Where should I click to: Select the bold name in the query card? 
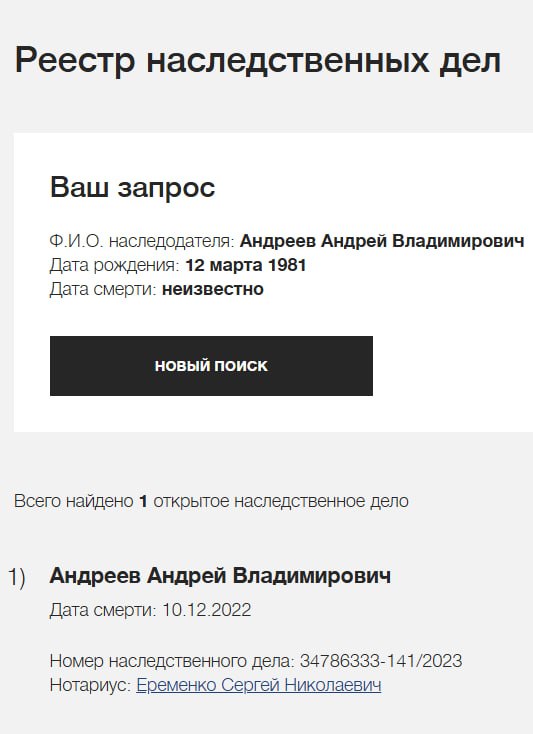point(382,241)
